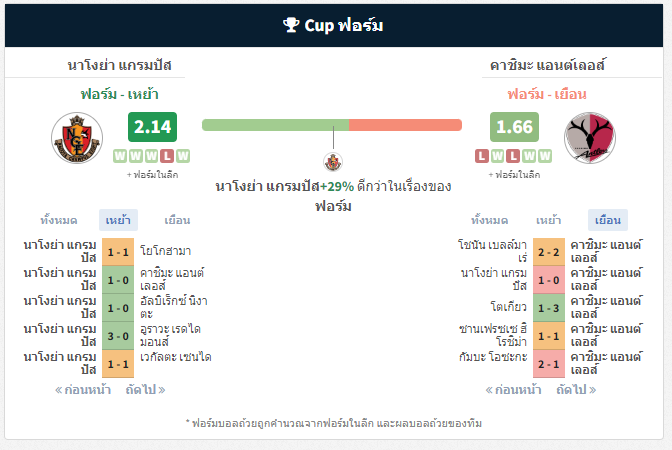Click small Nagoya crest marker under comparison bar
672x450 pixels.
[x=333, y=162]
